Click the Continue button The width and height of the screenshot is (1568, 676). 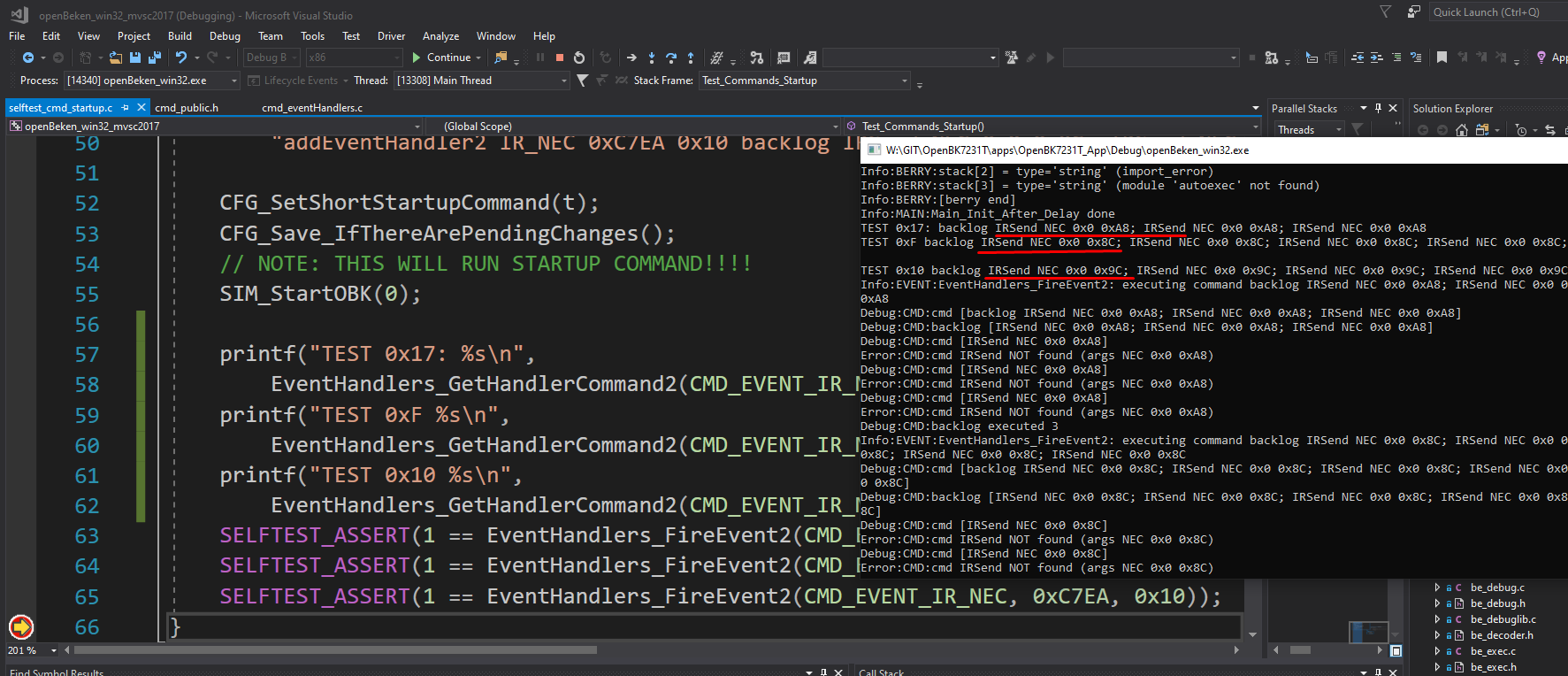click(440, 58)
